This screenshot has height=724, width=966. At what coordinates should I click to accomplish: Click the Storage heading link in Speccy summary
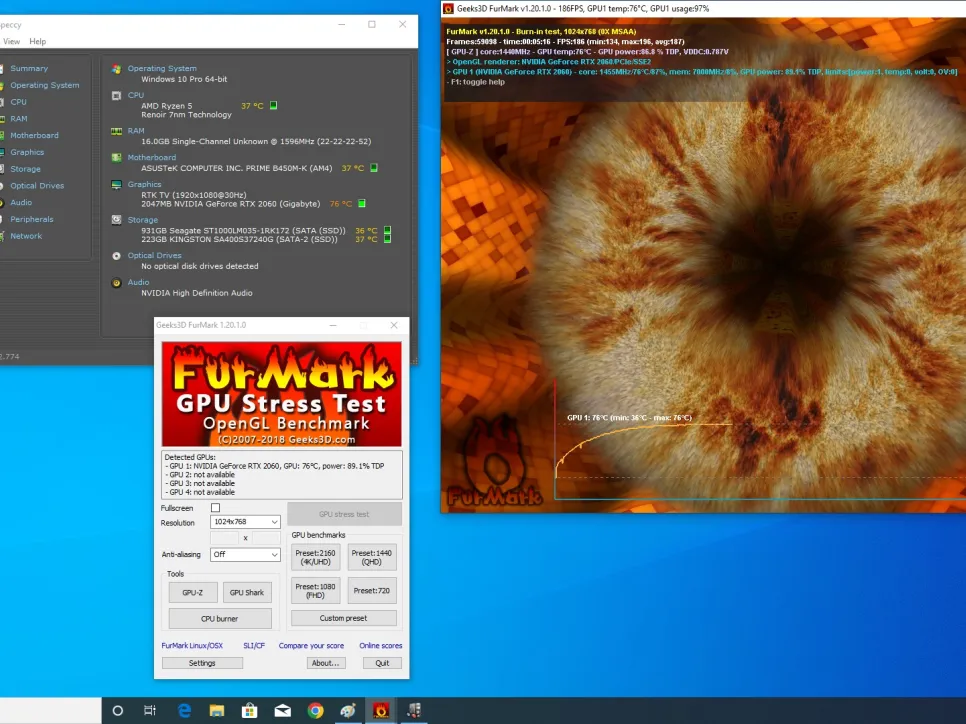pyautogui.click(x=142, y=220)
